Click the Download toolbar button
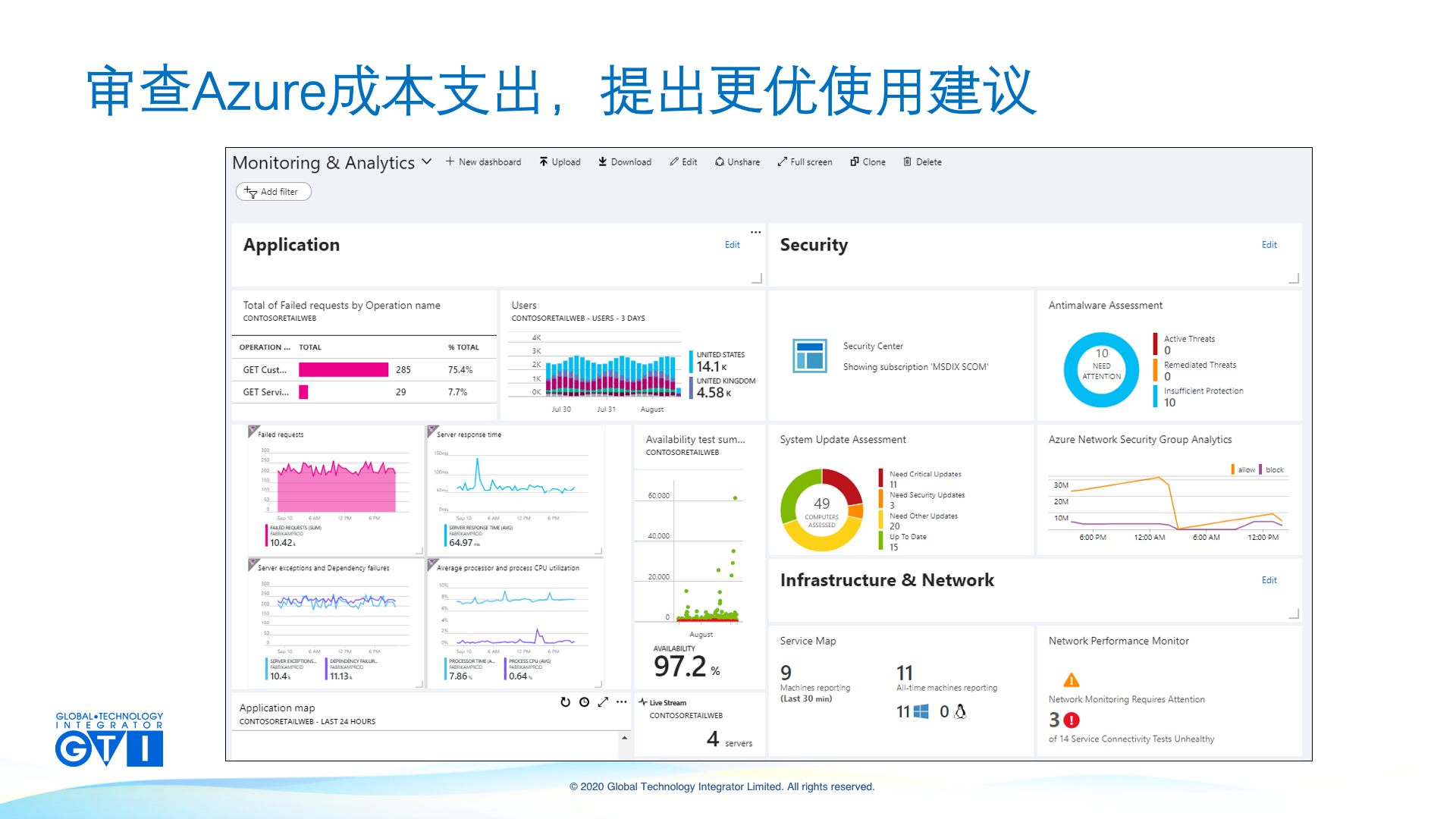 624,162
